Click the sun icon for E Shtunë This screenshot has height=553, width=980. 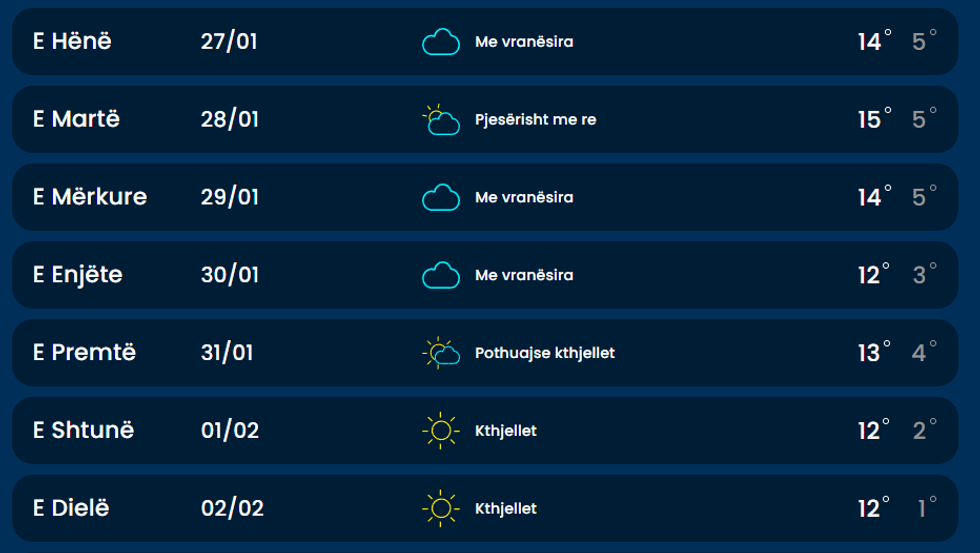(x=439, y=431)
